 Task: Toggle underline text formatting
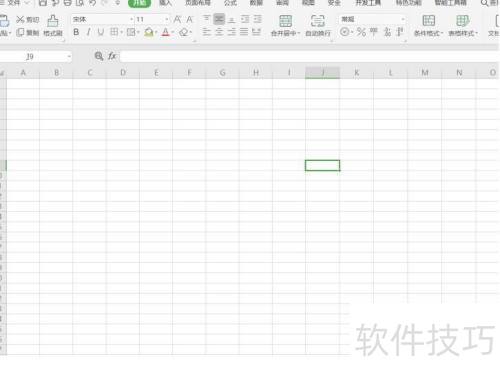tap(101, 32)
